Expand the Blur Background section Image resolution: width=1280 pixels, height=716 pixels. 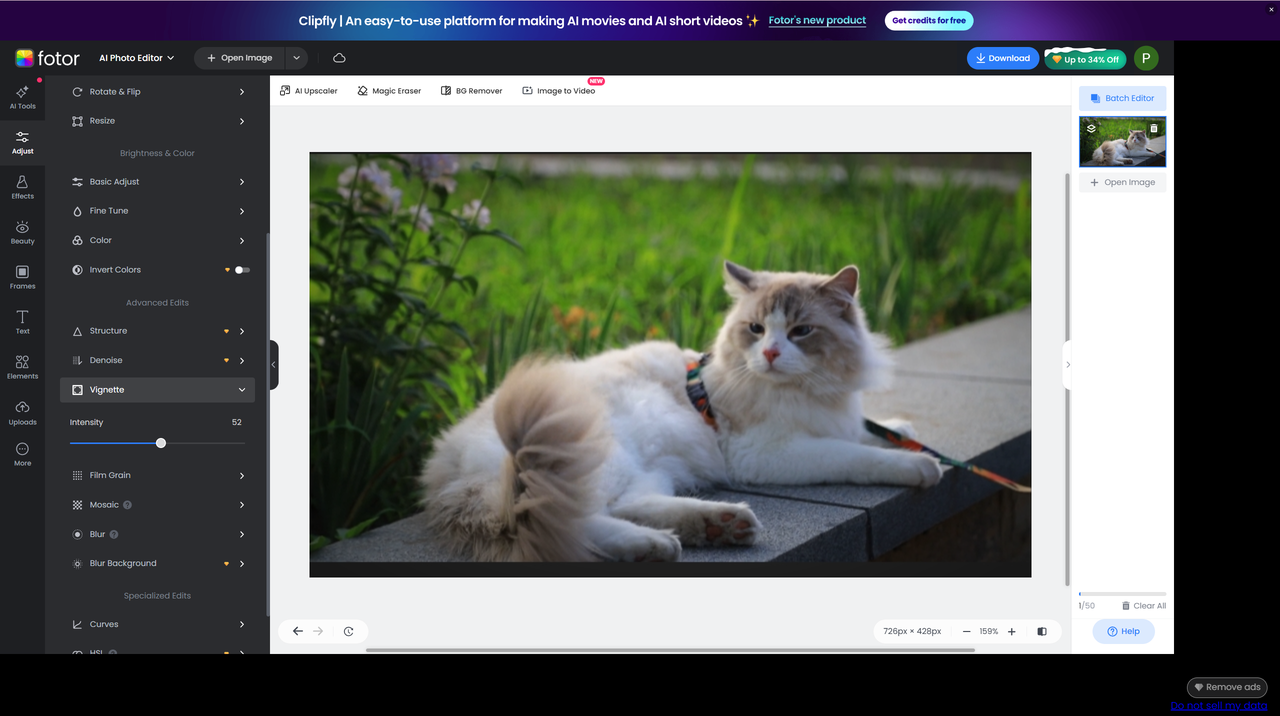[x=157, y=564]
